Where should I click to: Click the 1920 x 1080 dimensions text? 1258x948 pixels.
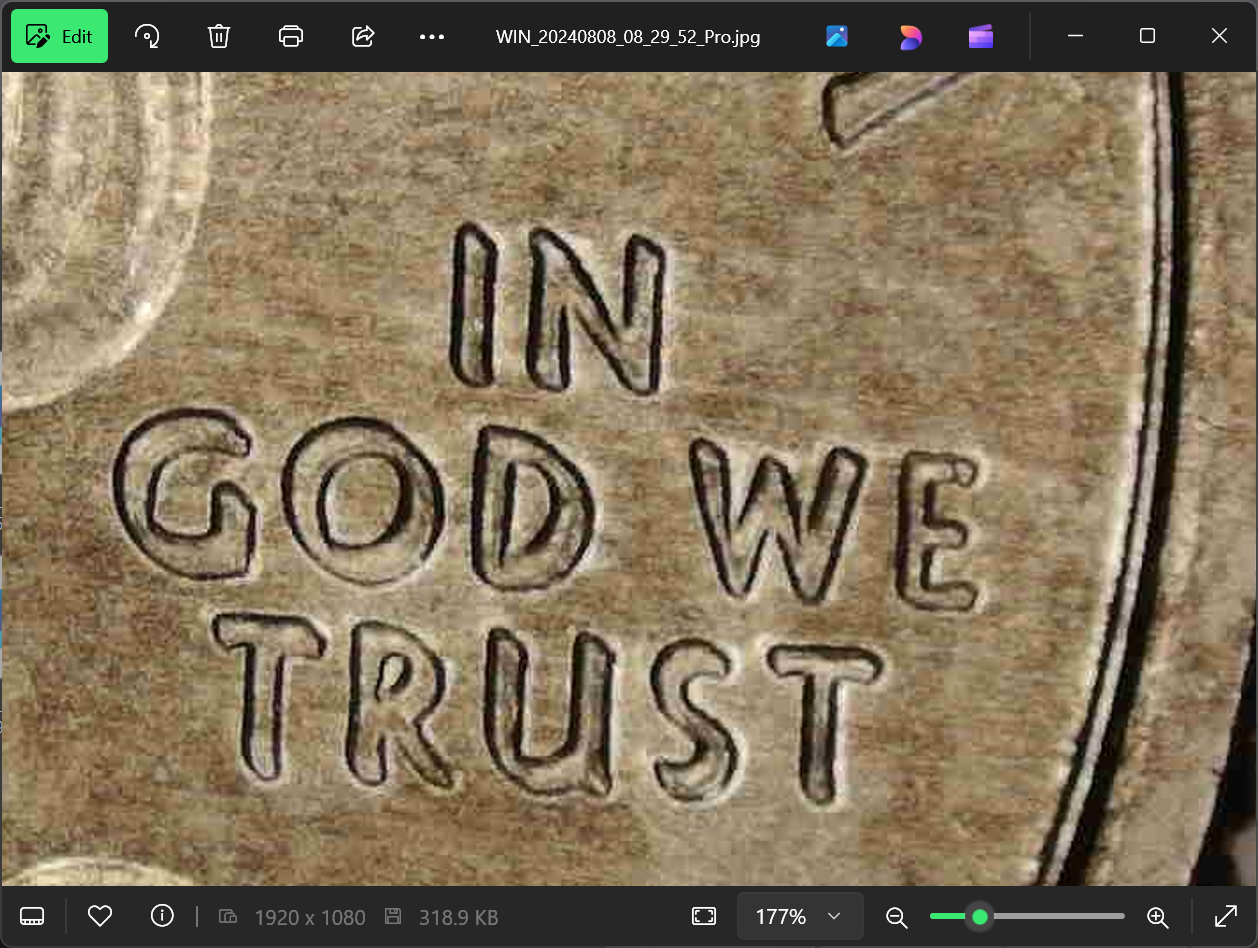pyautogui.click(x=310, y=917)
